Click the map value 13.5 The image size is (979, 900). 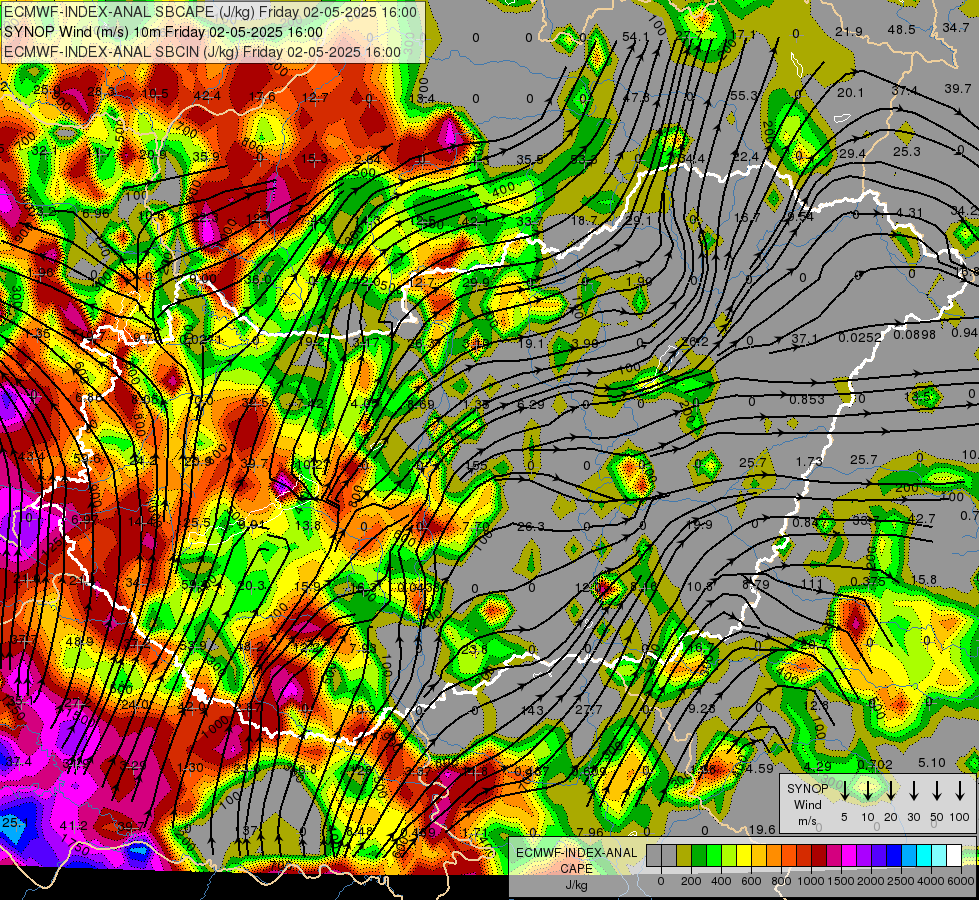point(918,397)
